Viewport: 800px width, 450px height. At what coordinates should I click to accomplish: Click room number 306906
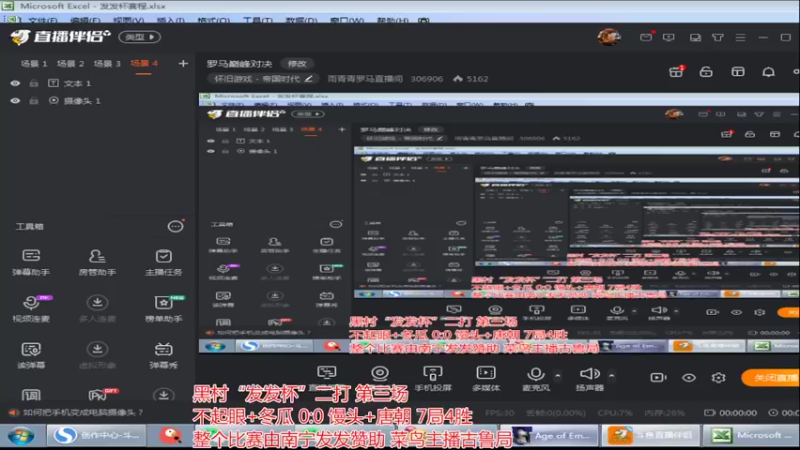[x=427, y=79]
